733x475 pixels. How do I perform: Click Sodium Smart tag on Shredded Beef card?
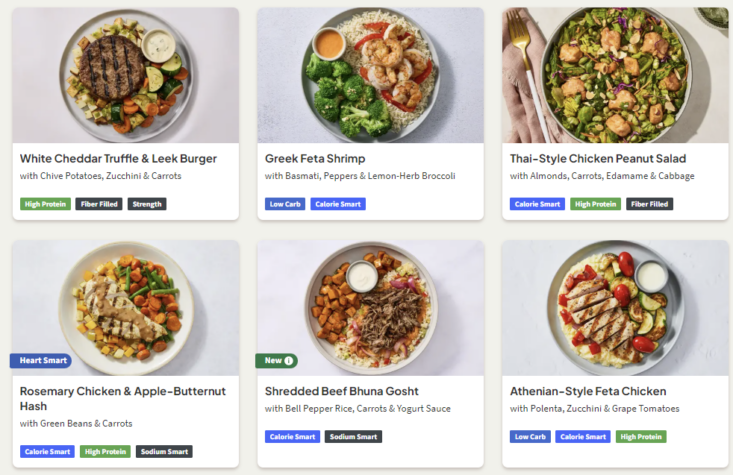click(353, 437)
